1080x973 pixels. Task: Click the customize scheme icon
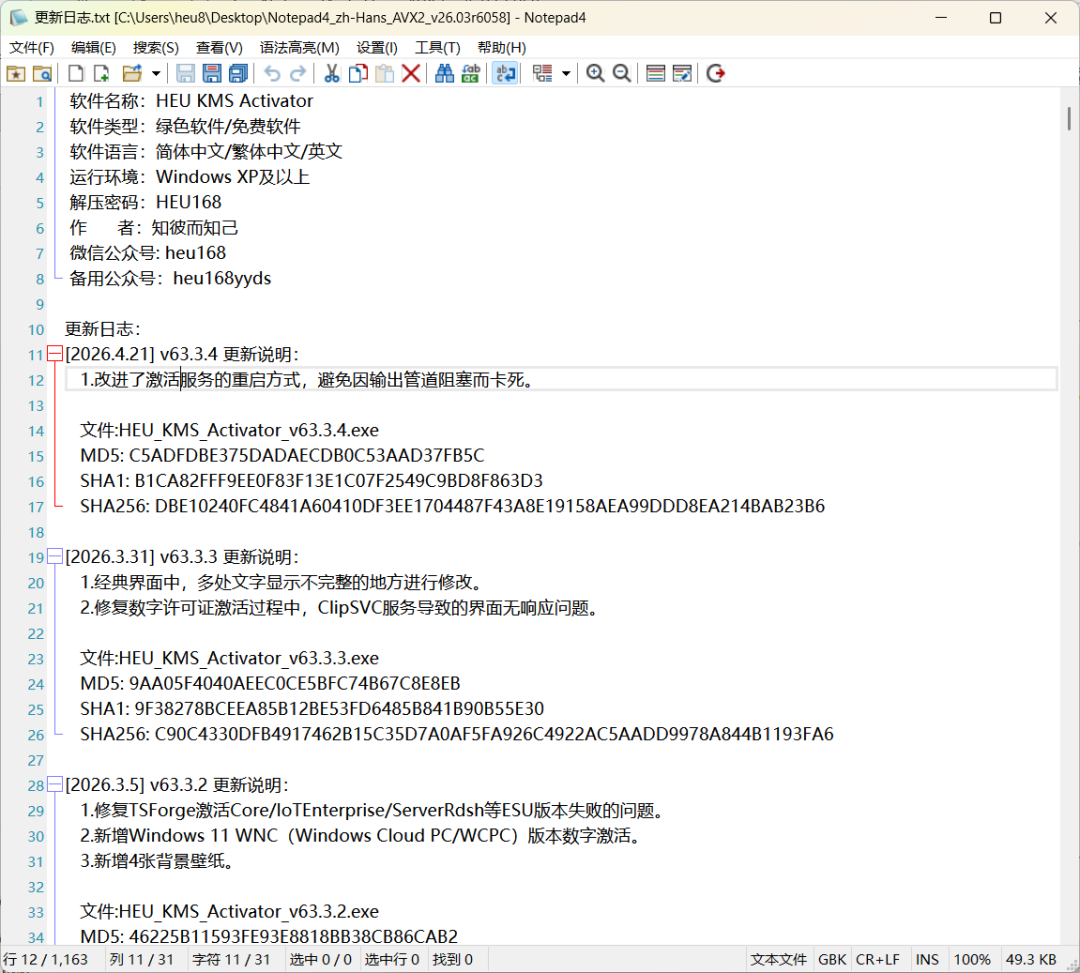[x=682, y=74]
